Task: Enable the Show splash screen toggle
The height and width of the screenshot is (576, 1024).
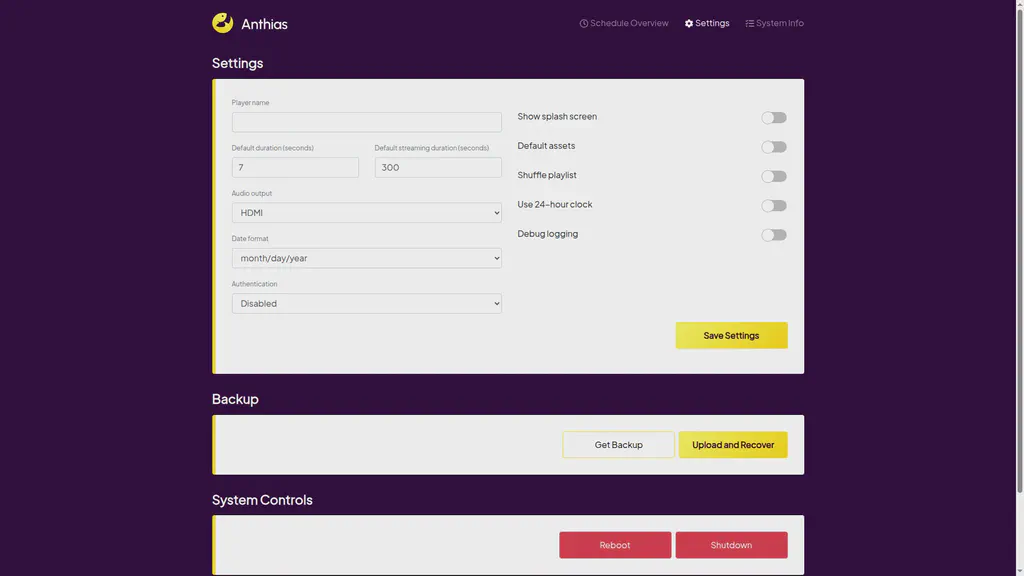Action: (x=773, y=117)
